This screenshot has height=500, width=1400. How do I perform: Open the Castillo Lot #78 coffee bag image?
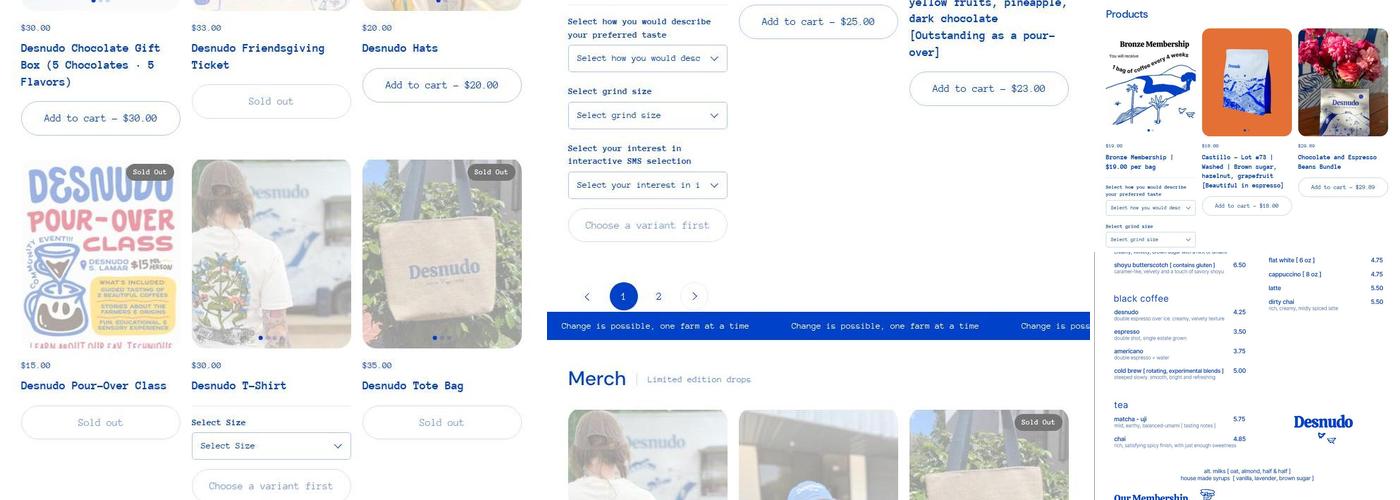tap(1246, 82)
